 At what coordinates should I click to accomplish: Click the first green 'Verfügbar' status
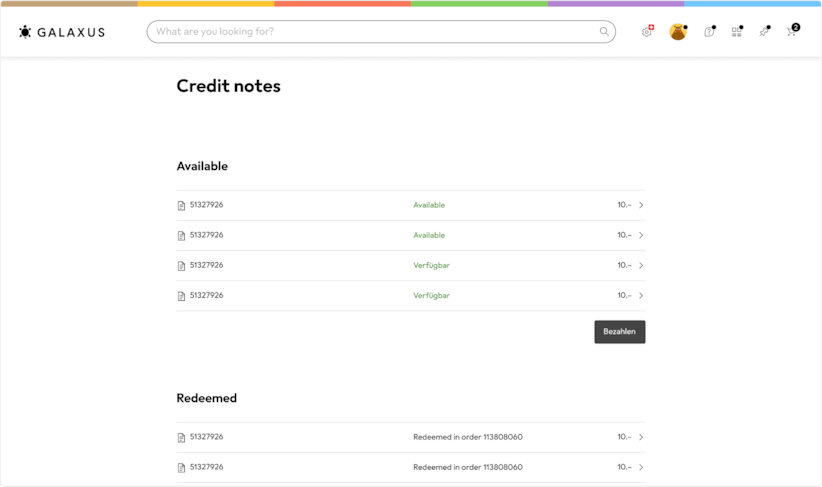pos(431,265)
